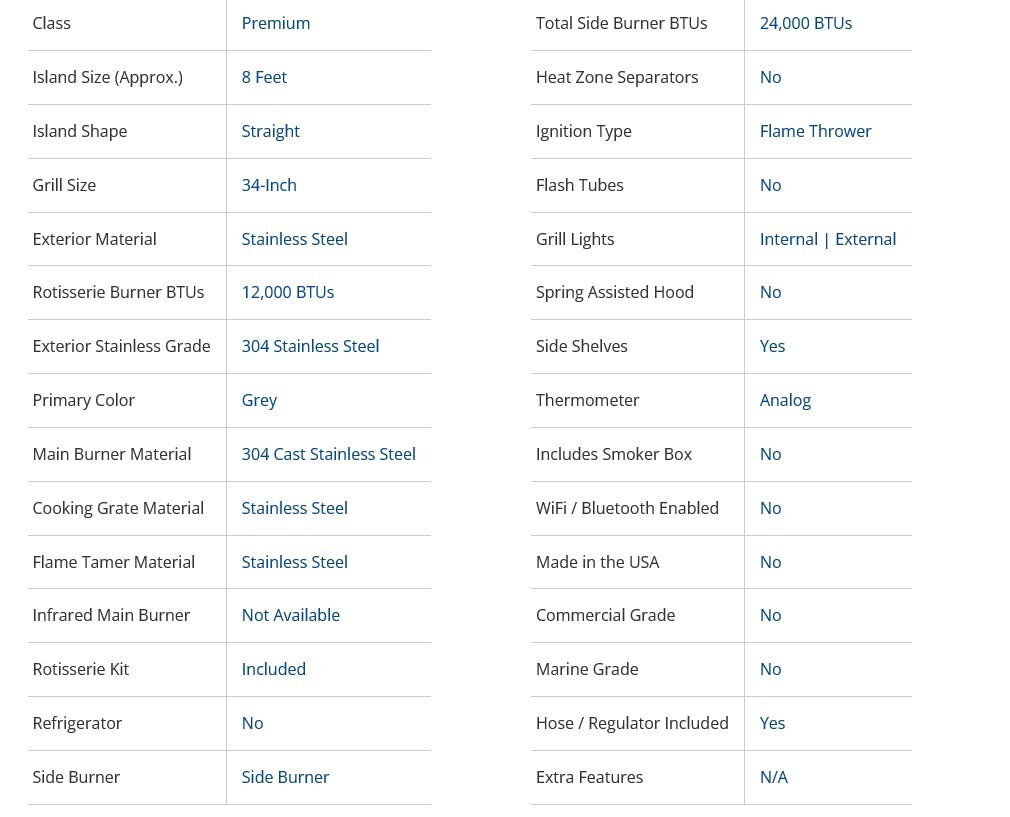Click the Flame Thrower ignition type link
Viewport: 1010px width, 817px height.
tap(815, 131)
